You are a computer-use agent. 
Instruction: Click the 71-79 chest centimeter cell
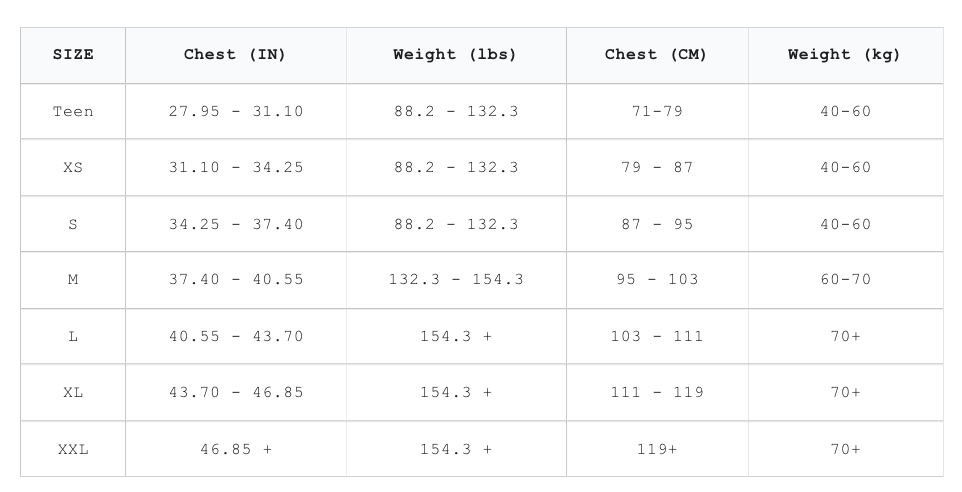657,112
